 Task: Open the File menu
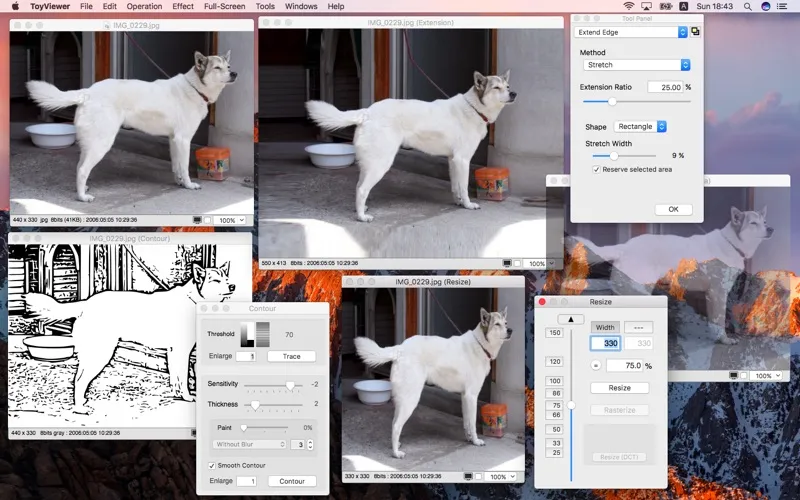pyautogui.click(x=86, y=6)
